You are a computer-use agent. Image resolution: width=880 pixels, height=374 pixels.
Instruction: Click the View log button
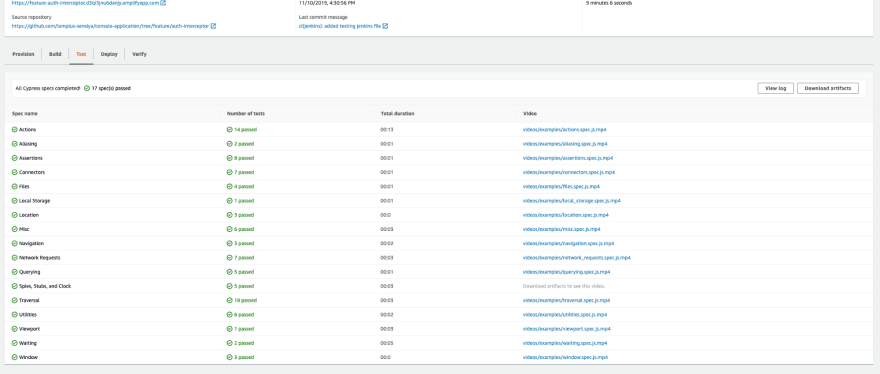776,88
